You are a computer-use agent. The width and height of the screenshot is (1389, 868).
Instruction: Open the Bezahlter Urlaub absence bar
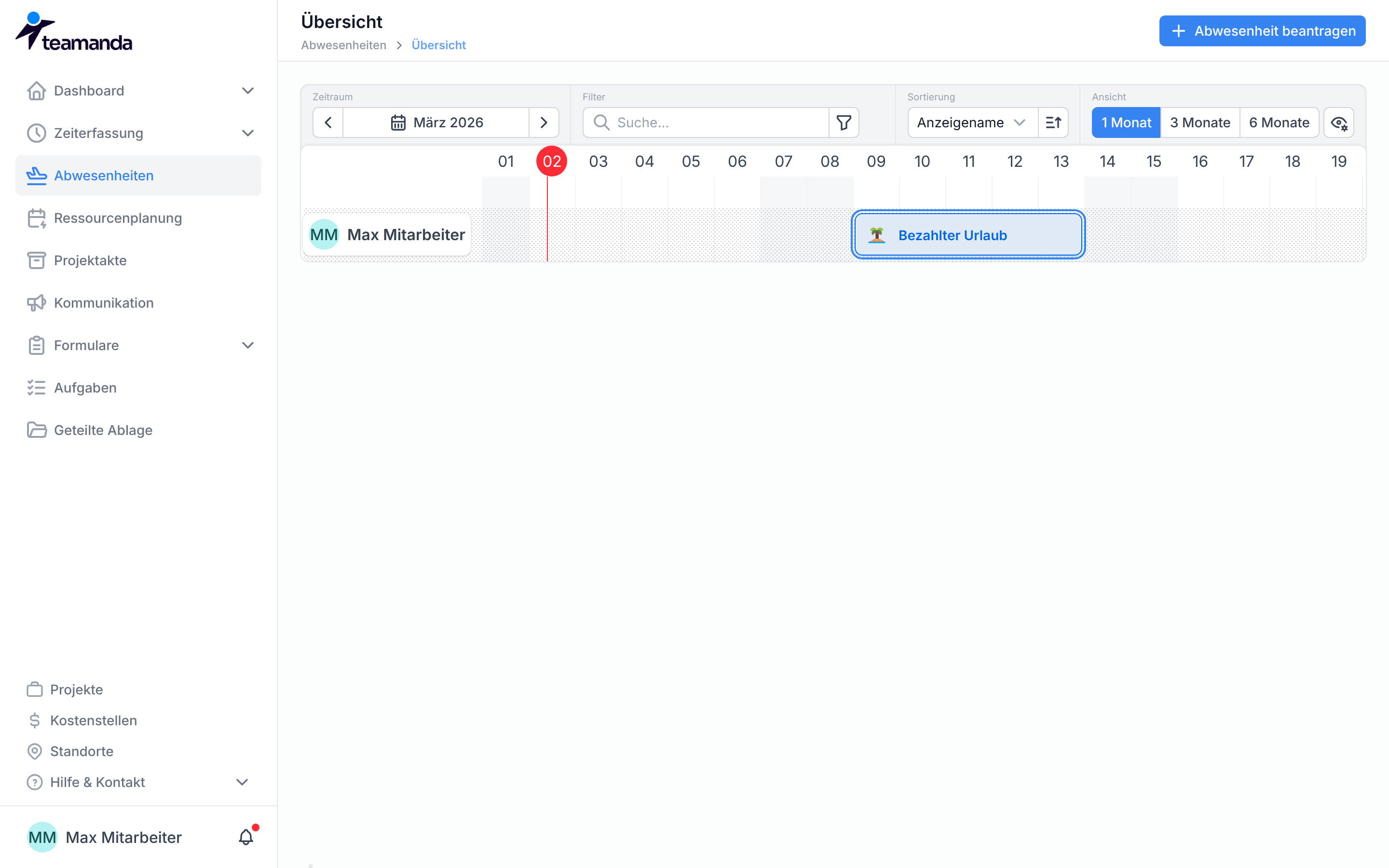click(968, 235)
